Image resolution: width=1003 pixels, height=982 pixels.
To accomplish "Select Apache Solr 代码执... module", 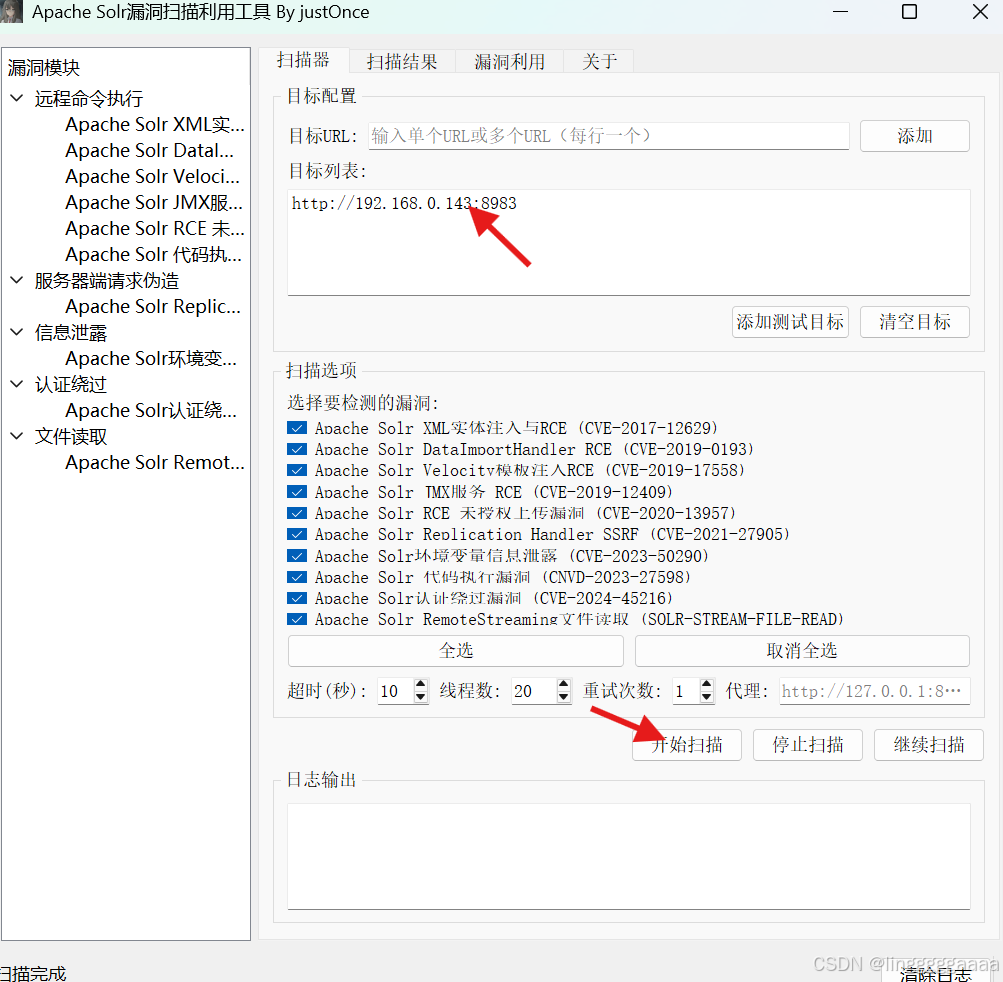I will [x=154, y=255].
